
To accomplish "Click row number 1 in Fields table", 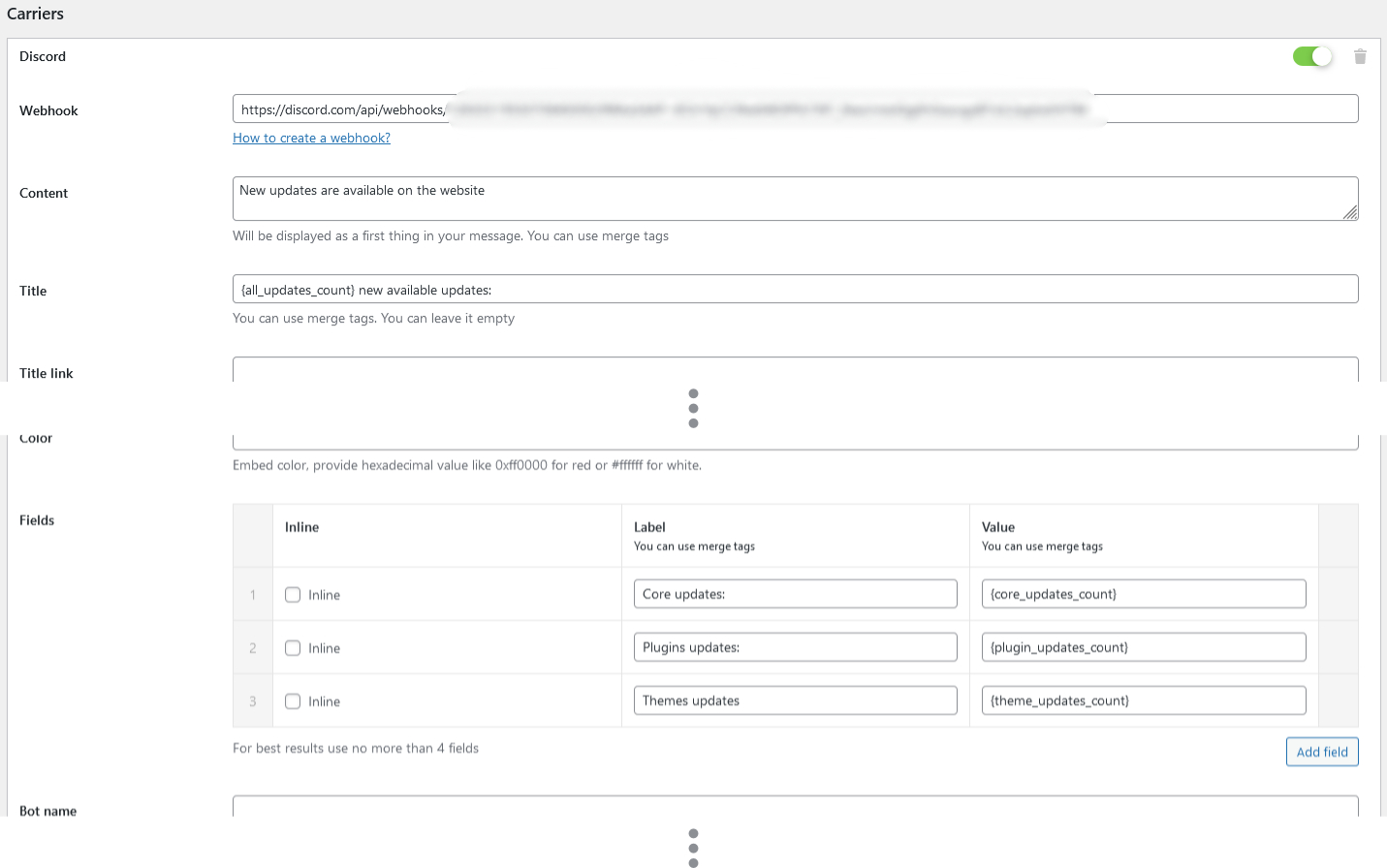I will (x=253, y=595).
